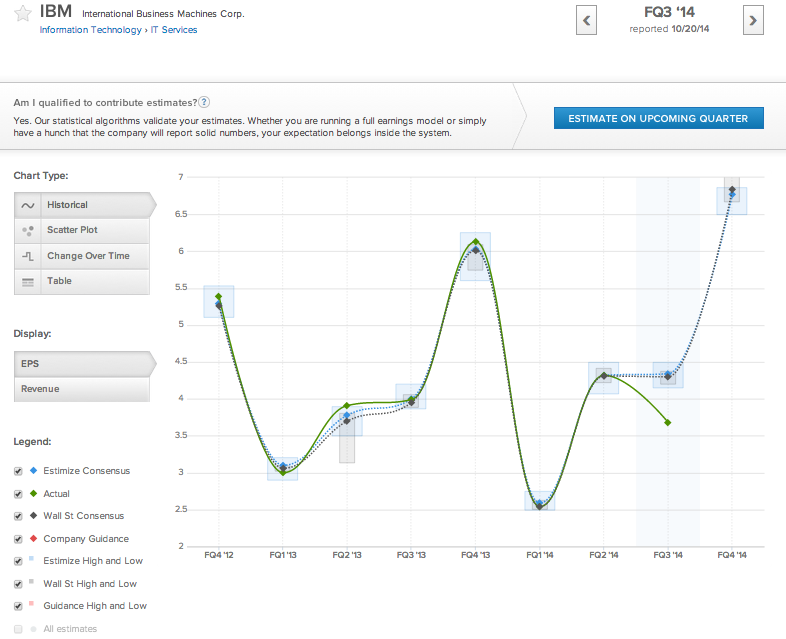Viewport: 786px width, 639px height.
Task: Toggle the Actual legend checkbox
Action: coord(18,494)
